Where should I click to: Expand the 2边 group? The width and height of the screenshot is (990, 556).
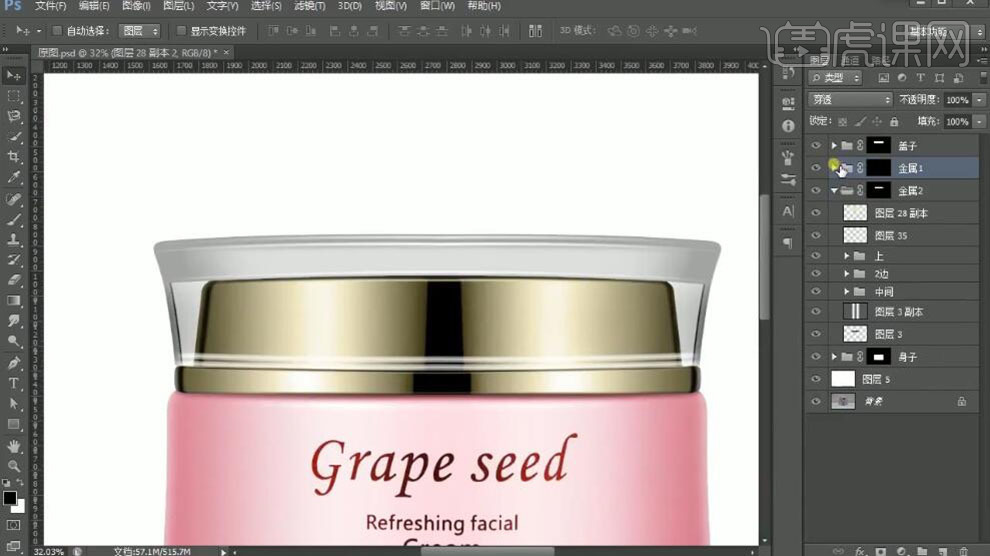(x=847, y=274)
